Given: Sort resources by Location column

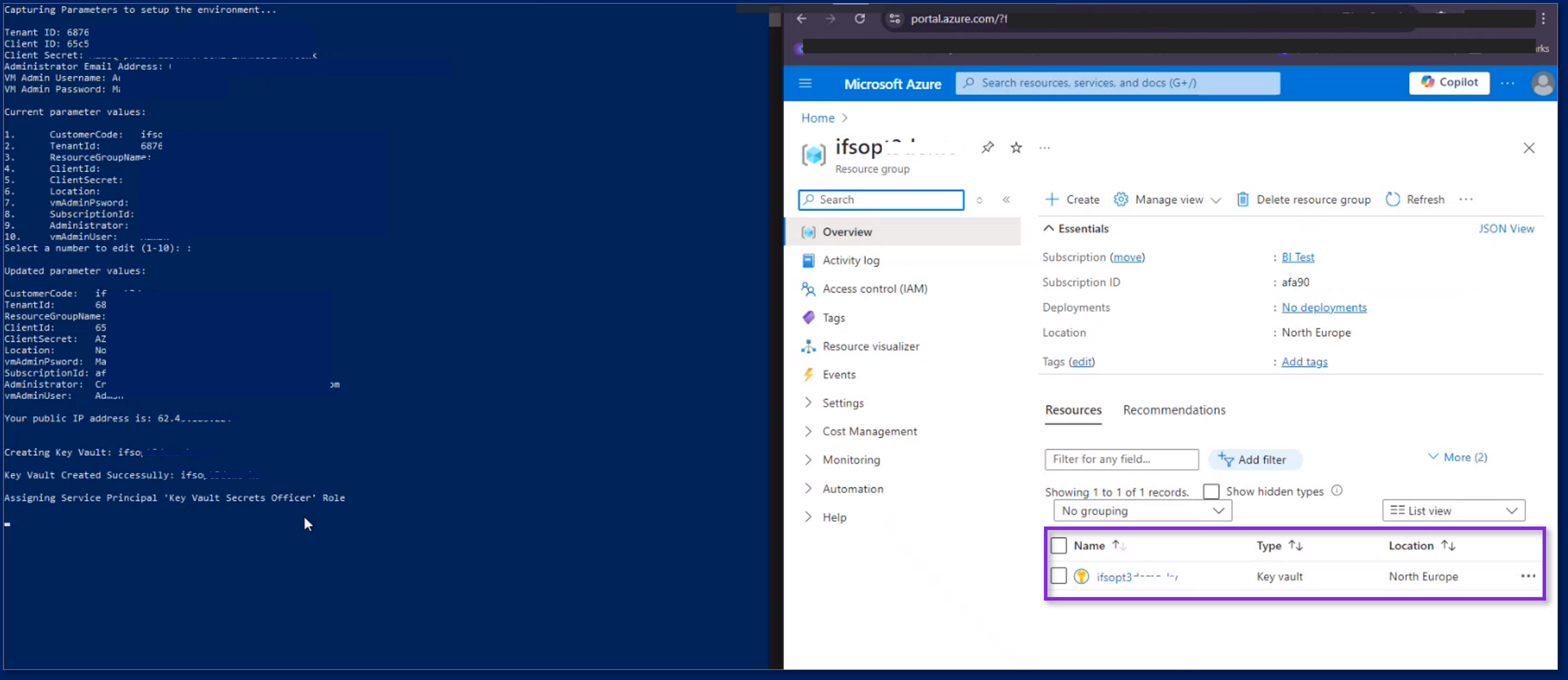Looking at the screenshot, I should pos(1421,546).
